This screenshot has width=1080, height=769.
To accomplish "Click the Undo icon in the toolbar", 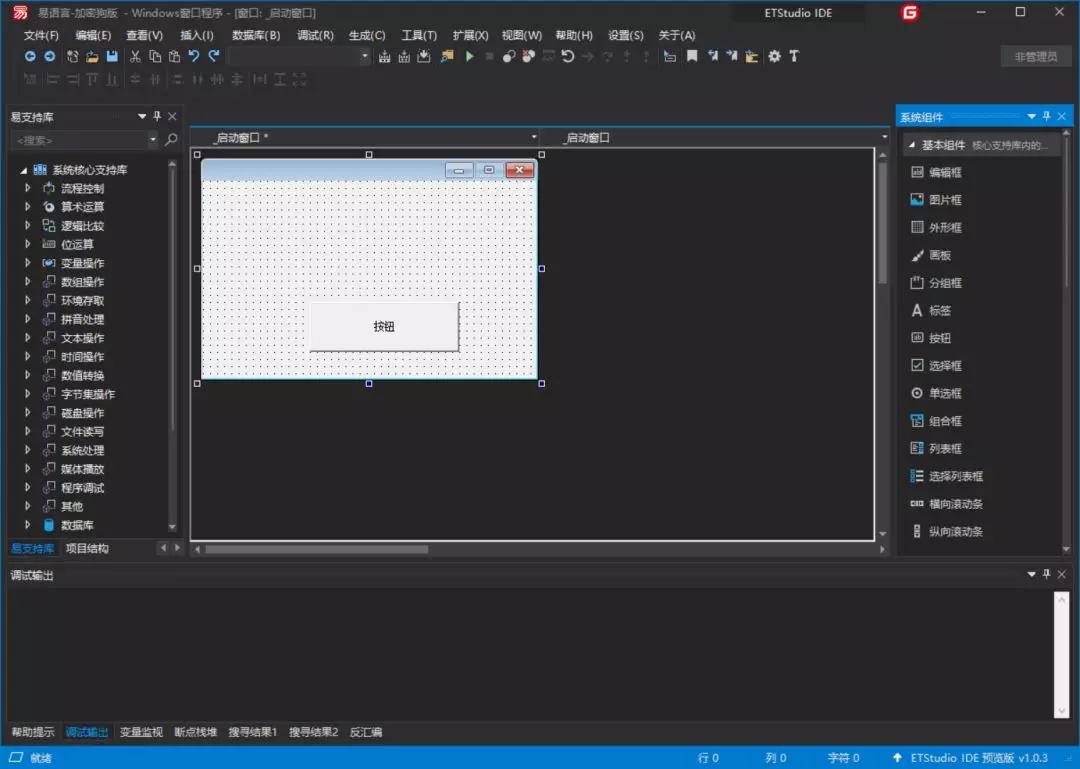I will point(195,56).
